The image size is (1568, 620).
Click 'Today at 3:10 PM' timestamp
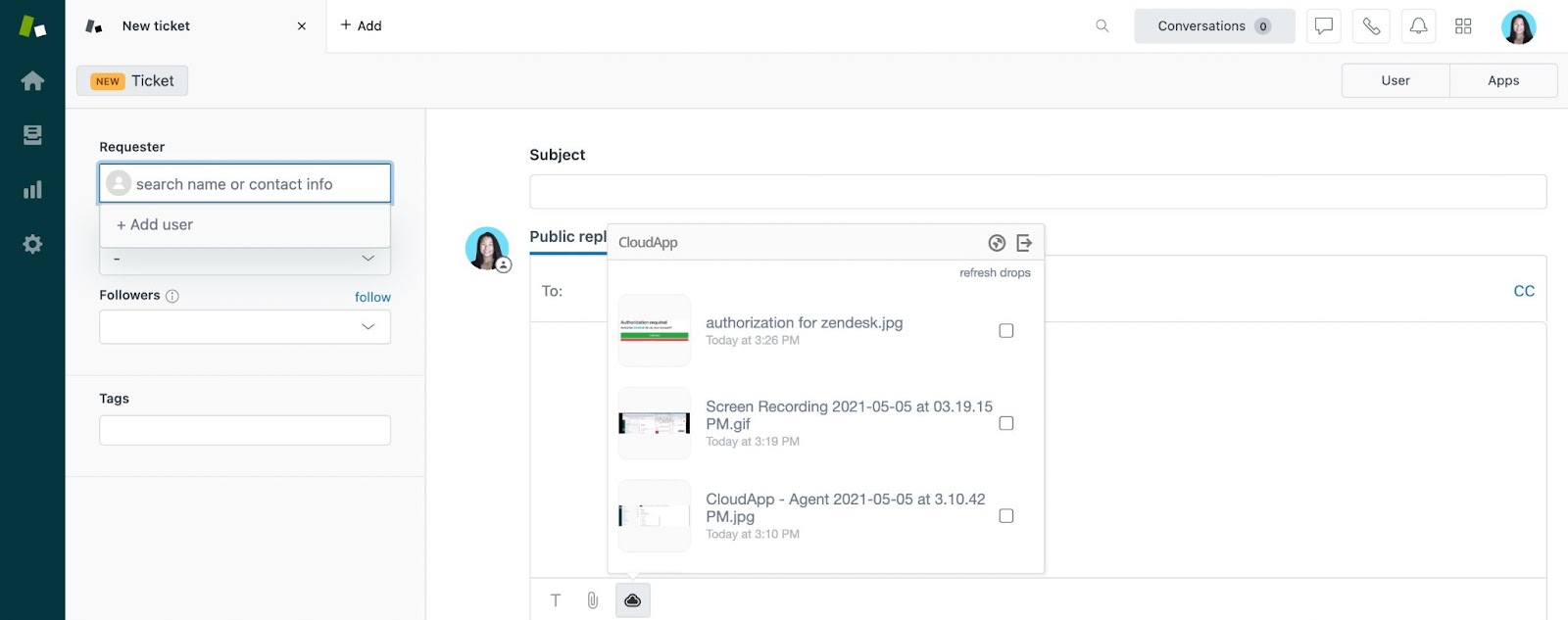point(753,535)
